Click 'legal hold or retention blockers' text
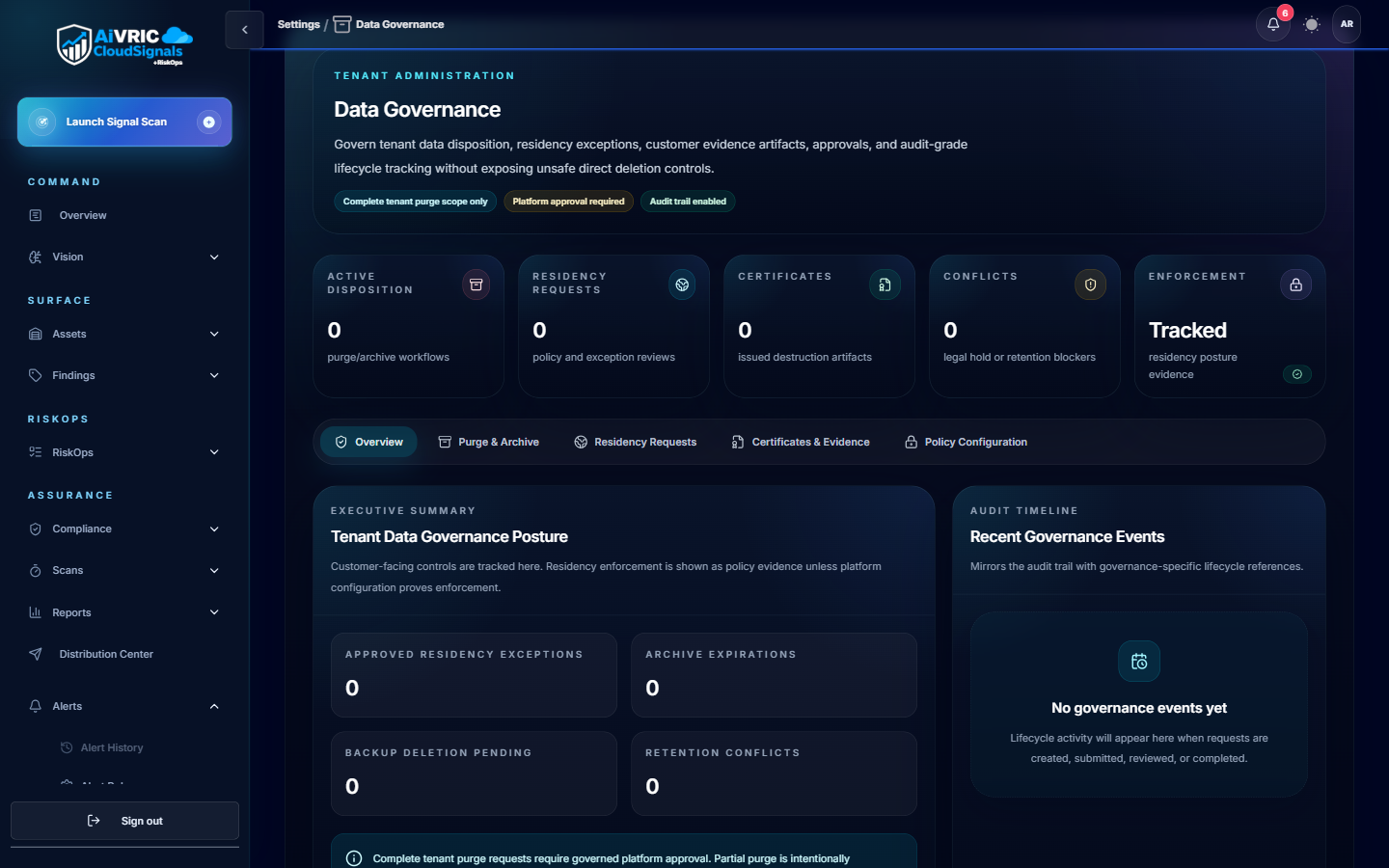Image resolution: width=1389 pixels, height=868 pixels. coord(1020,357)
